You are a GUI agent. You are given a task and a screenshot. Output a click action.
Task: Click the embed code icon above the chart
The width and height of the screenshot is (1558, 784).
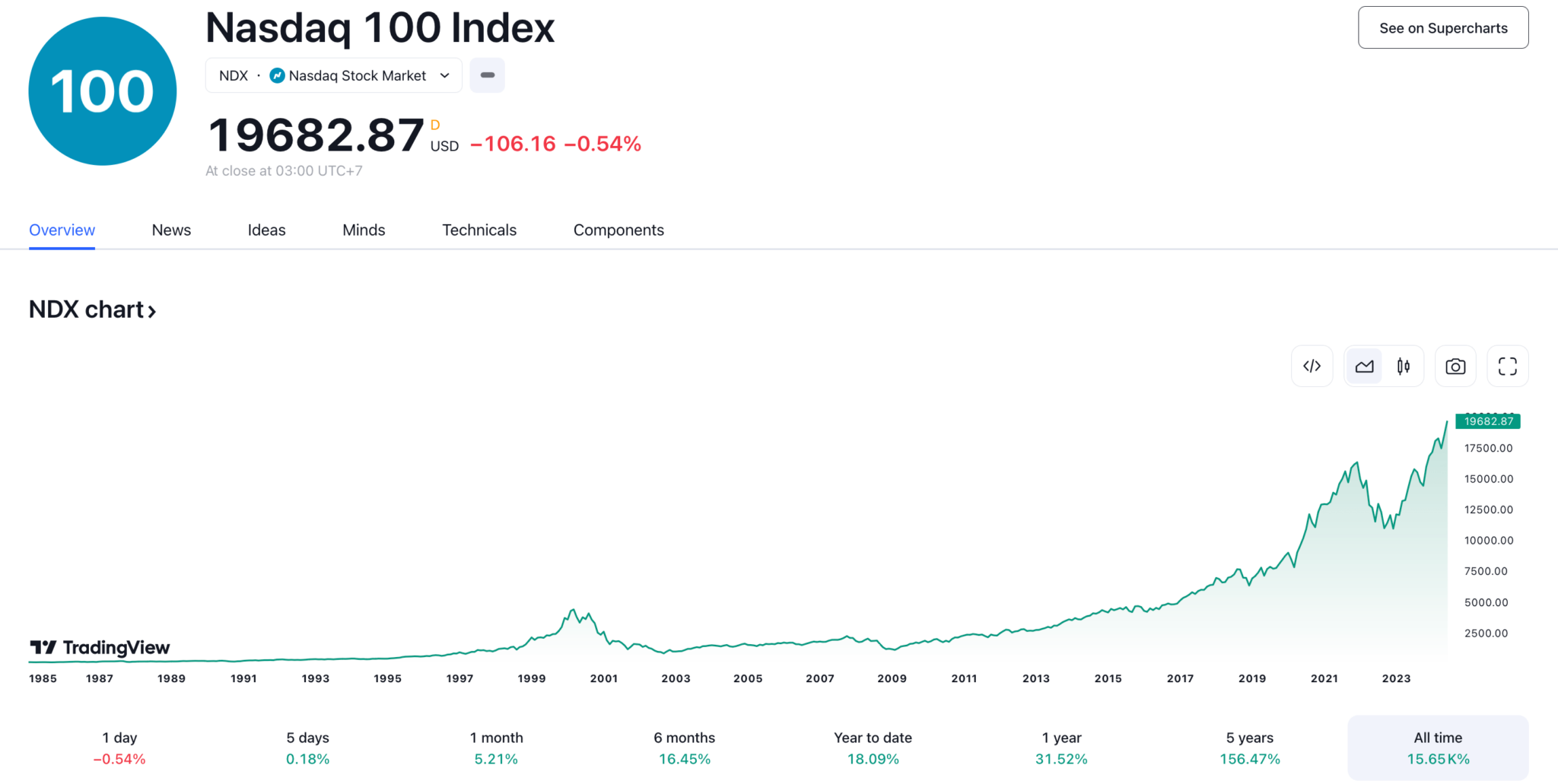tap(1312, 366)
